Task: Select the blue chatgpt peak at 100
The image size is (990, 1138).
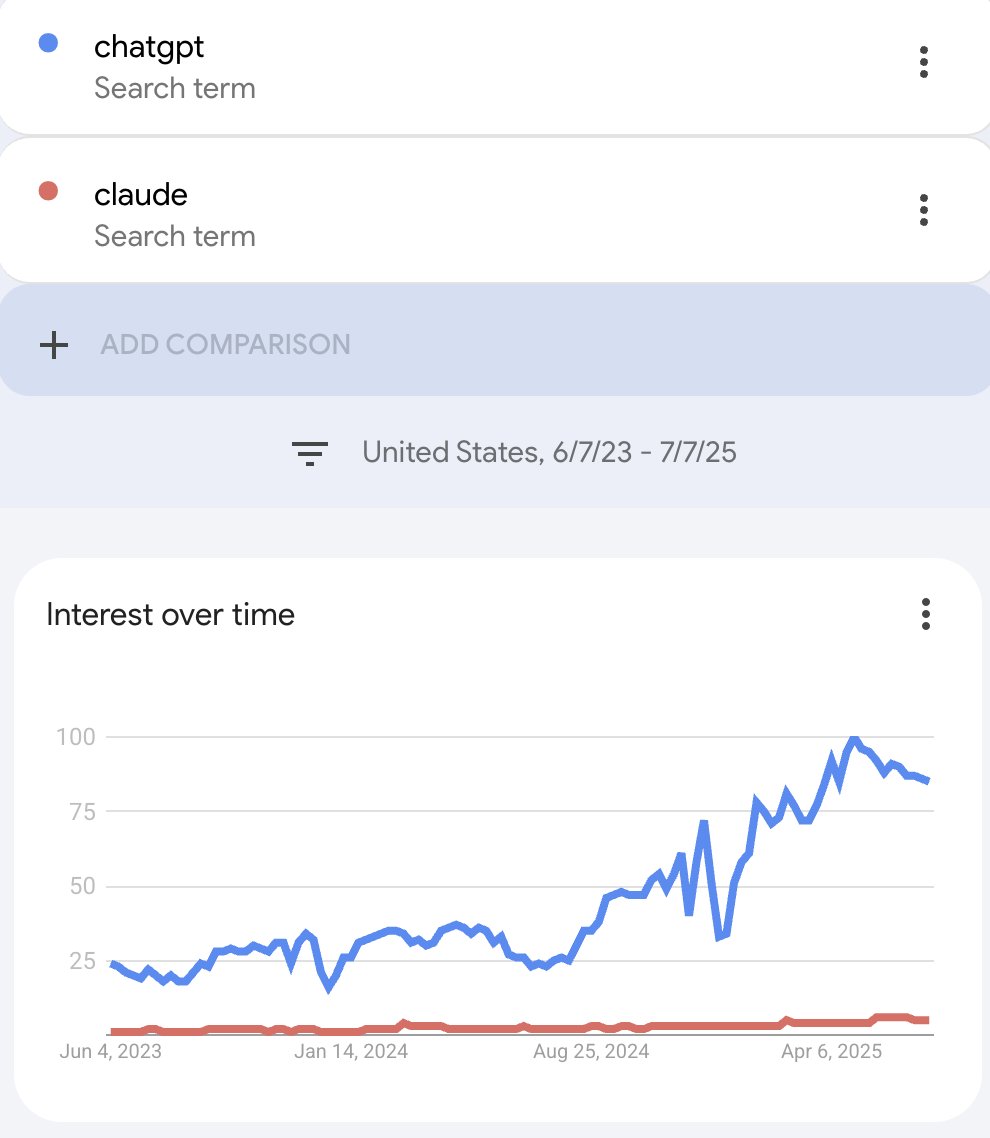Action: pos(854,739)
